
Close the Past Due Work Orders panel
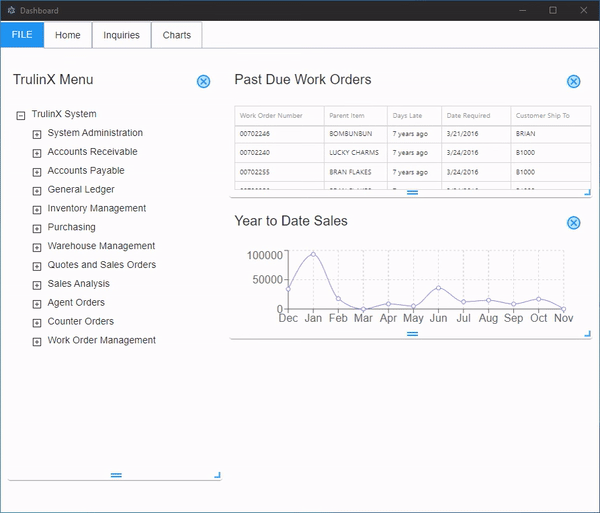click(573, 81)
